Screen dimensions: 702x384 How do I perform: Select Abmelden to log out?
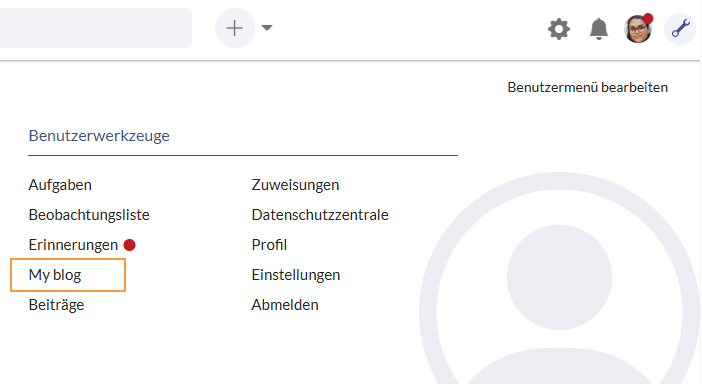point(285,305)
